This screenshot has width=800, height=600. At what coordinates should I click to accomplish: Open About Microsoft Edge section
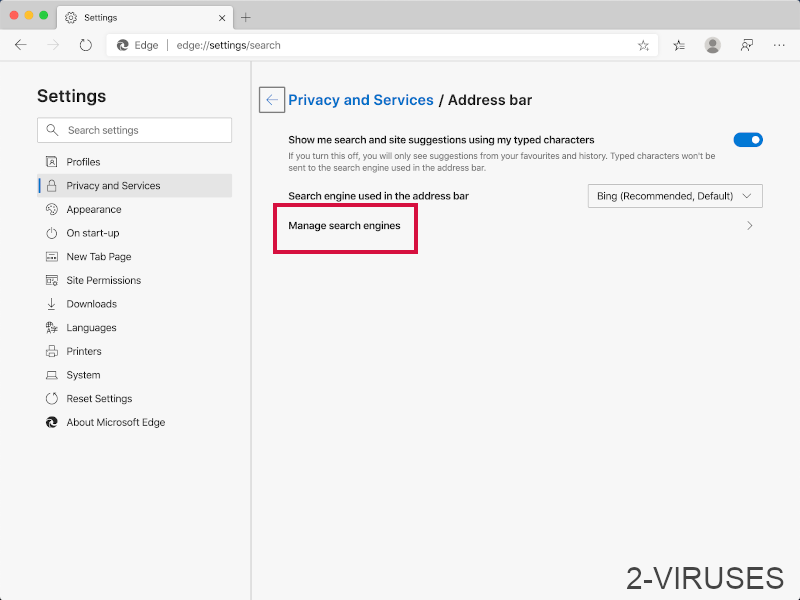(135, 422)
